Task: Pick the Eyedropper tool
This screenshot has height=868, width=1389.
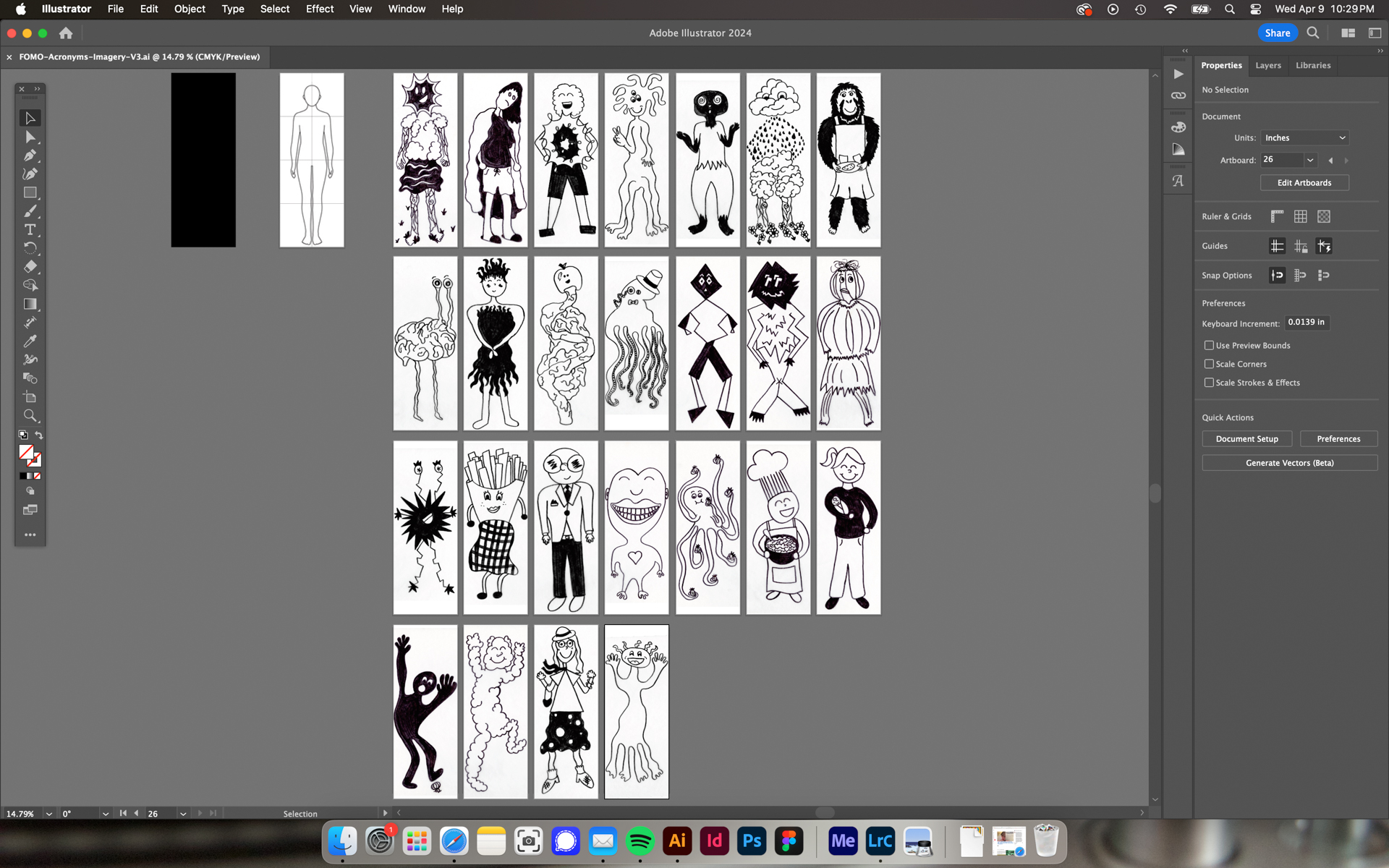Action: click(30, 341)
